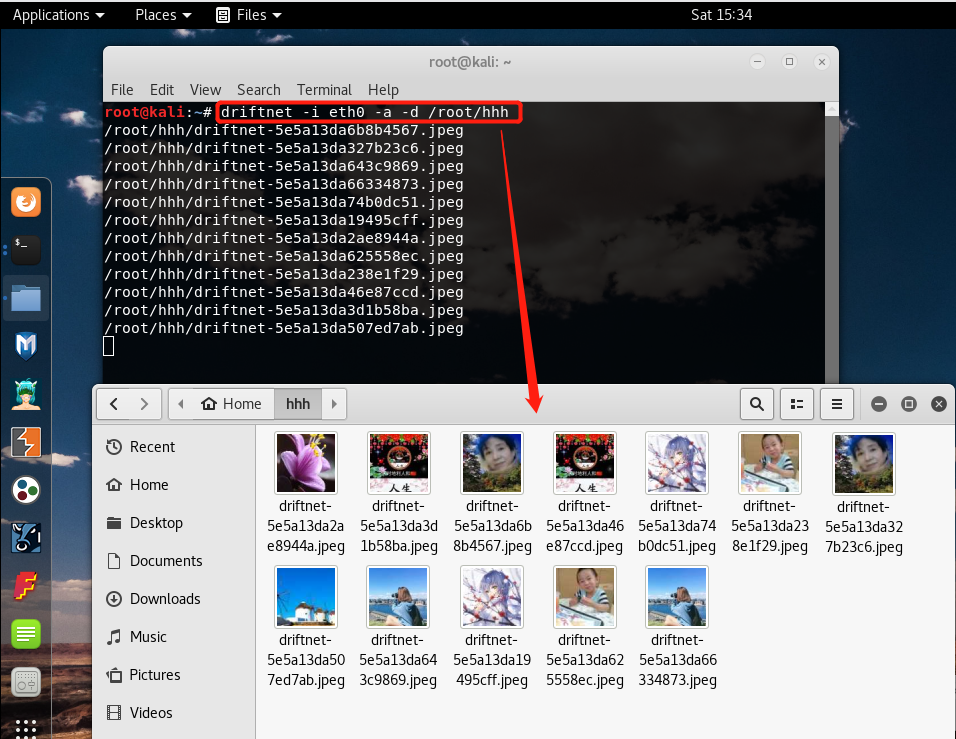Open Files hamburger menu
This screenshot has height=739, width=956.
[x=837, y=404]
